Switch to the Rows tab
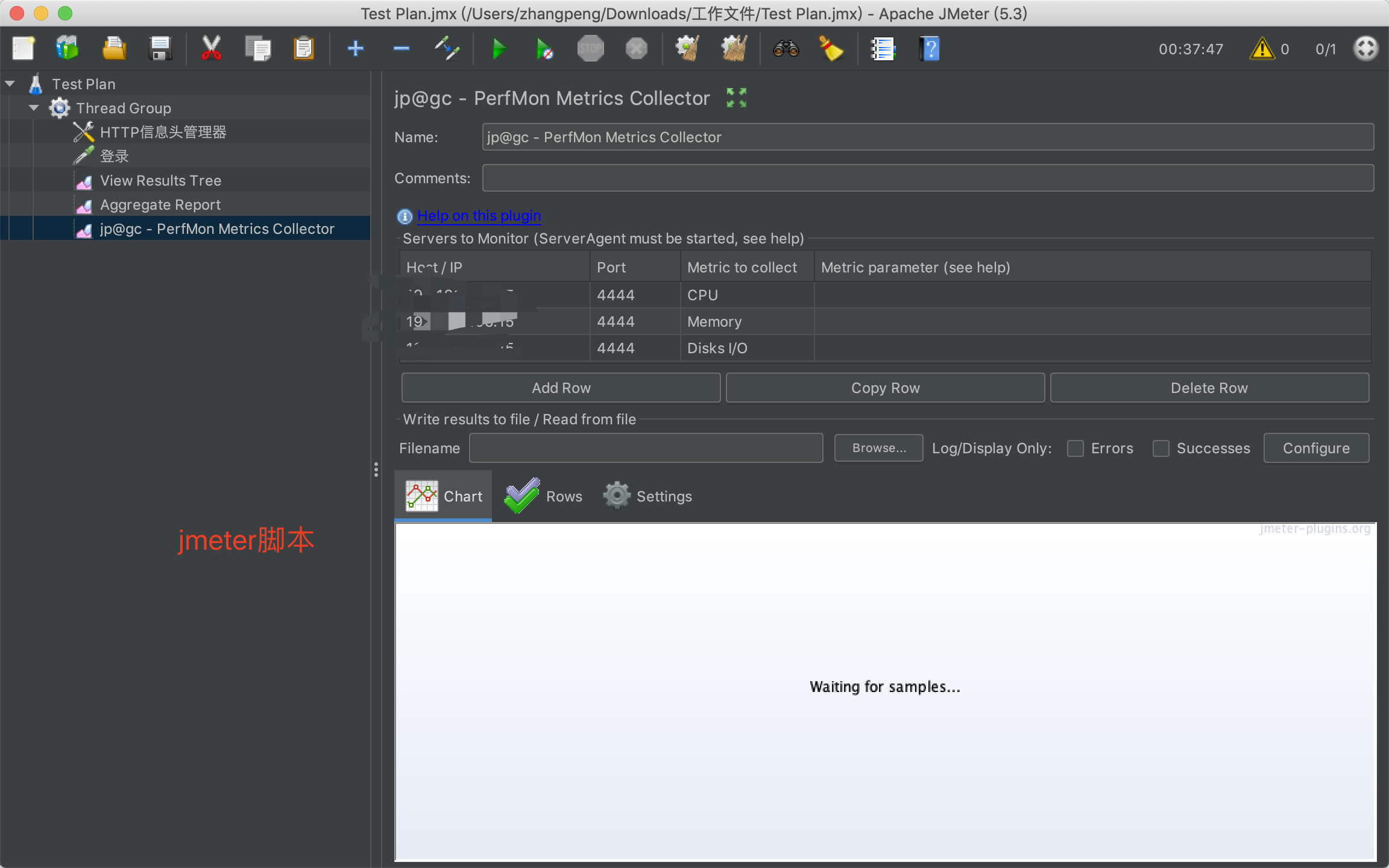Image resolution: width=1389 pixels, height=868 pixels. [544, 496]
